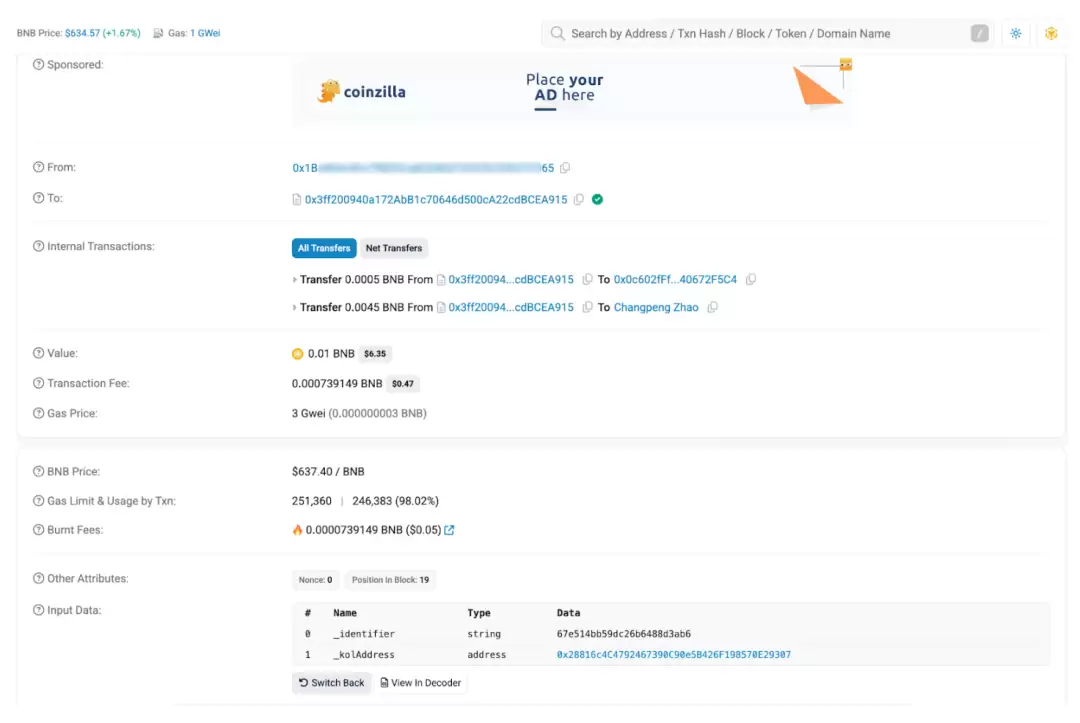Click the 3 Gwei gas price value
This screenshot has height=723, width=1080.
click(308, 413)
